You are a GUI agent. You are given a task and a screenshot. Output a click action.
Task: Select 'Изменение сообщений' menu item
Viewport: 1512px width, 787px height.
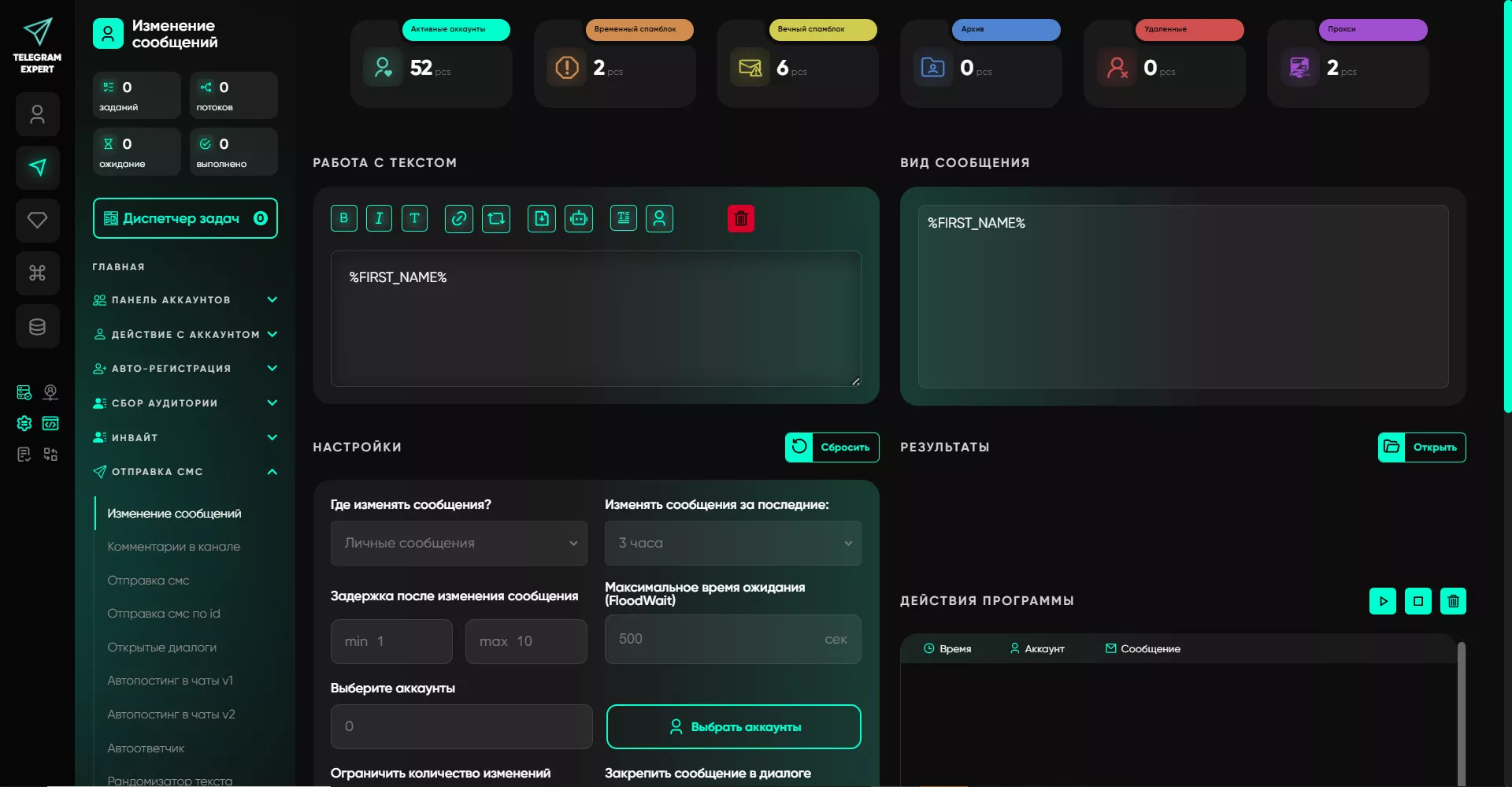coord(174,514)
